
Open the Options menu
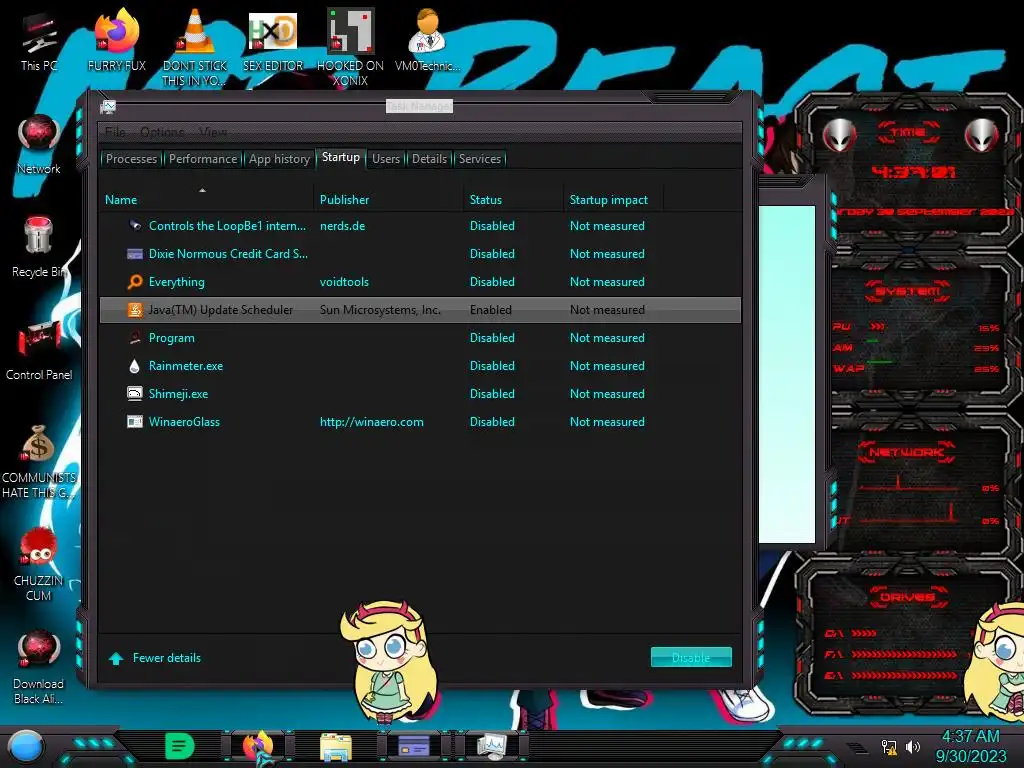coord(162,132)
